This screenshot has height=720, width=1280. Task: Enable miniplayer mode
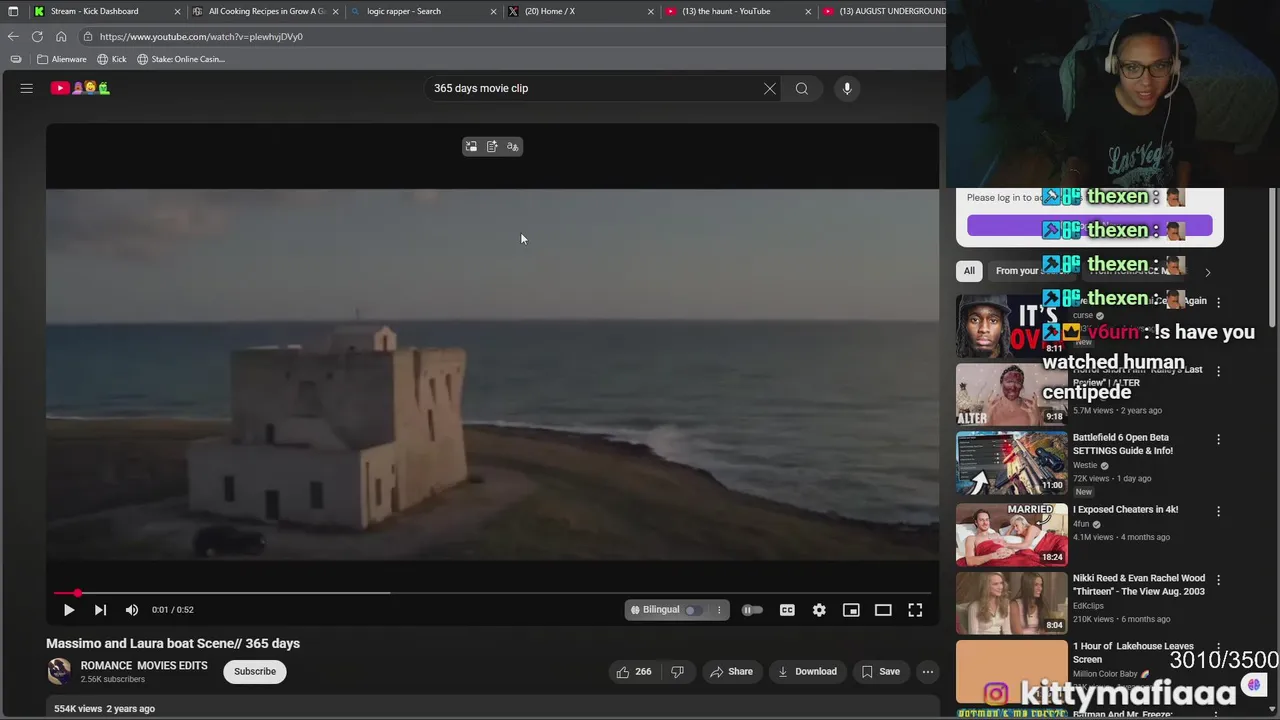point(851,610)
